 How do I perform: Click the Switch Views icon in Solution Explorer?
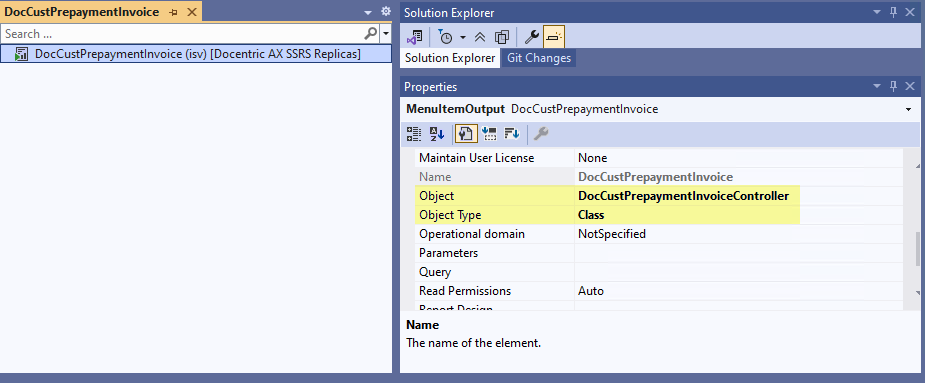pyautogui.click(x=414, y=37)
